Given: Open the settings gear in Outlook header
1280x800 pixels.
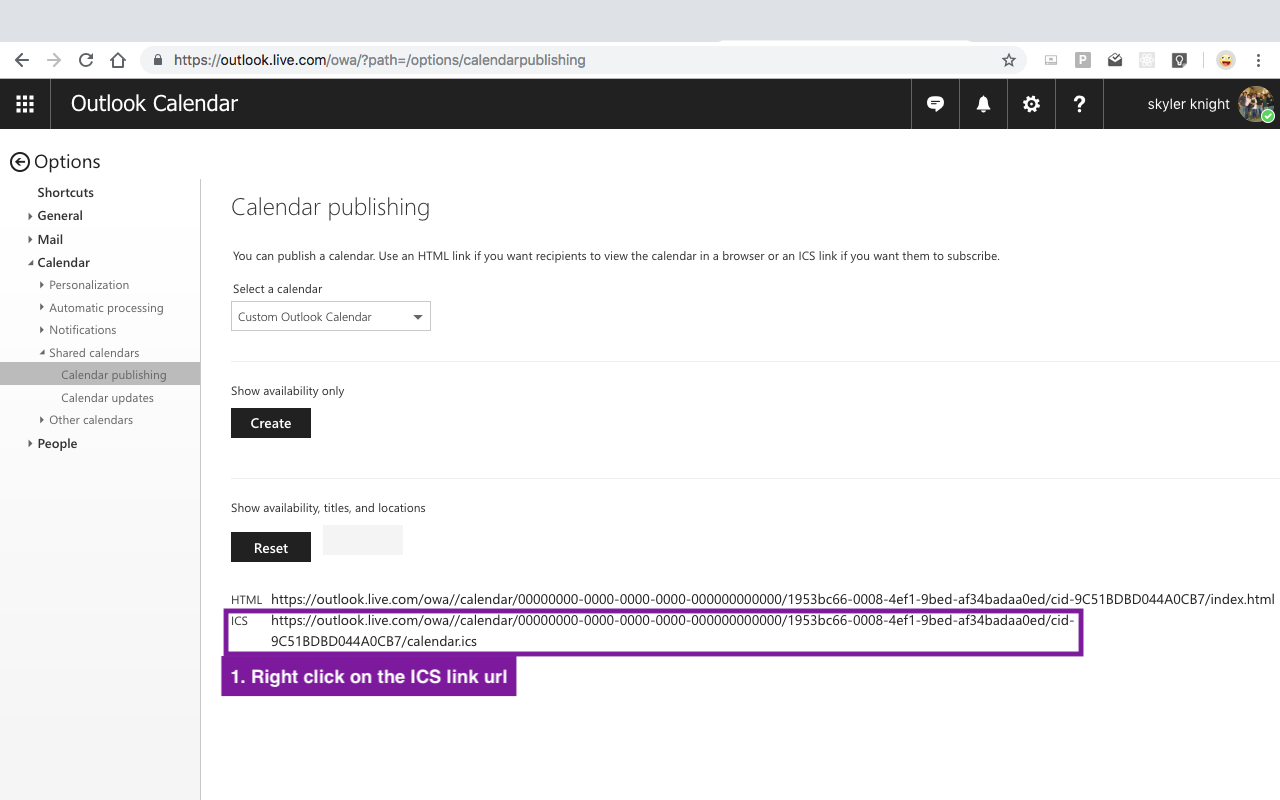Looking at the screenshot, I should point(1031,104).
